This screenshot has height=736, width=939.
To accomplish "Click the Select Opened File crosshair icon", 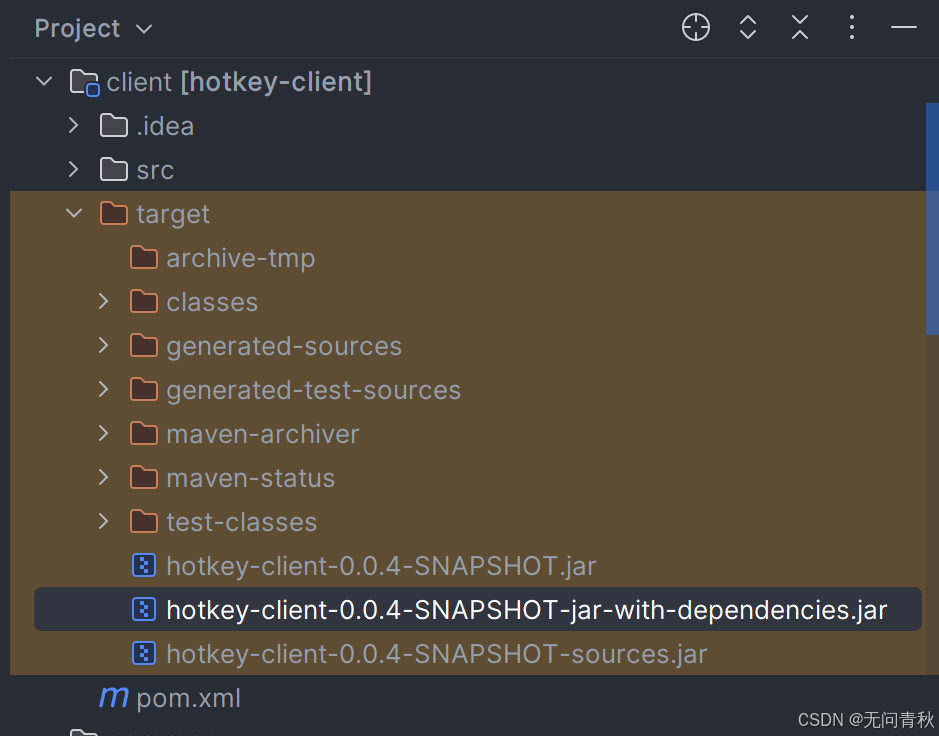I will pyautogui.click(x=696, y=28).
